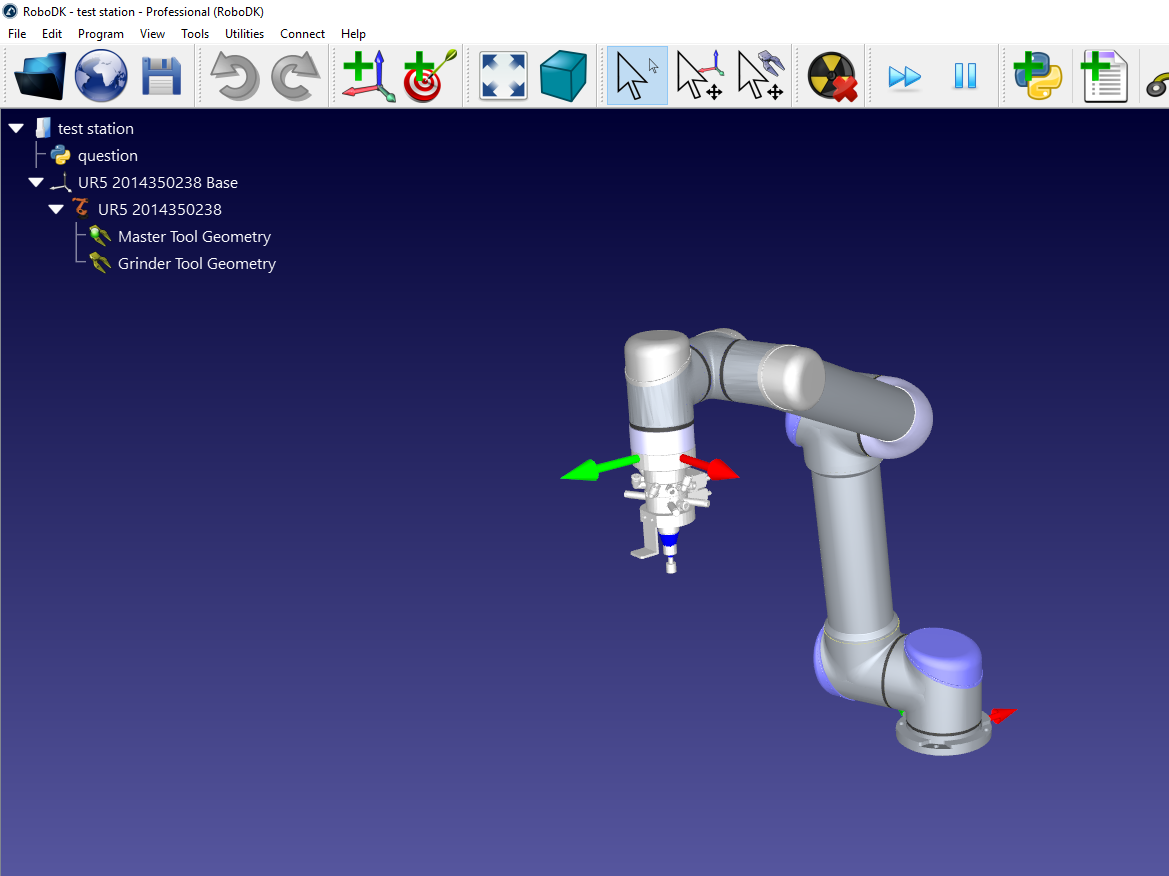Enable the Move robot tool cursor
This screenshot has height=876, width=1169.
click(x=760, y=76)
